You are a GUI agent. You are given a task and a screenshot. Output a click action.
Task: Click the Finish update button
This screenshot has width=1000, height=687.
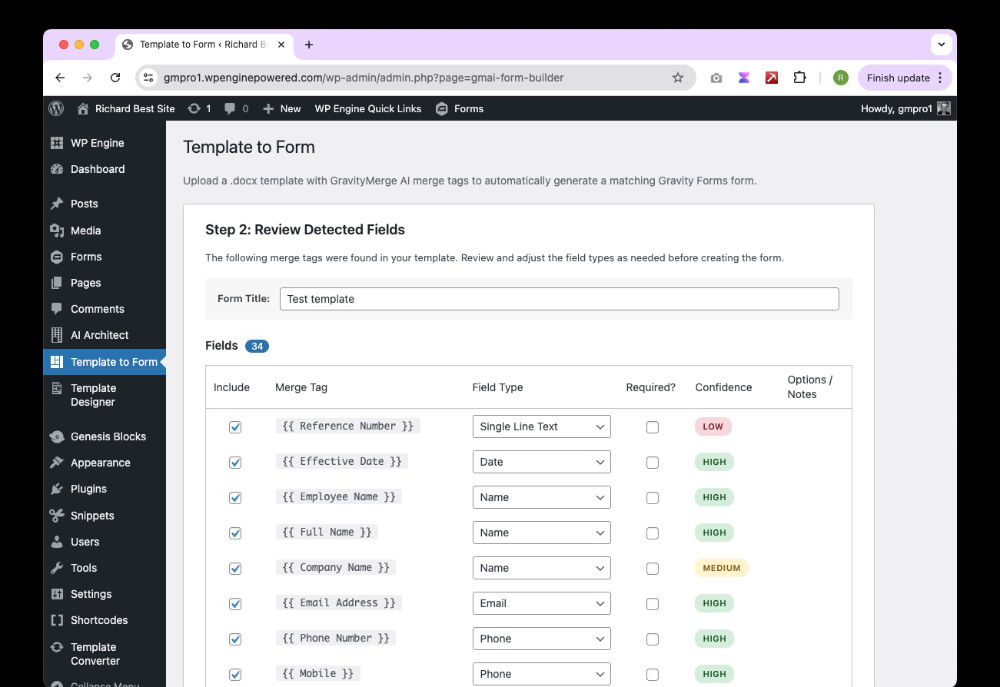point(897,77)
